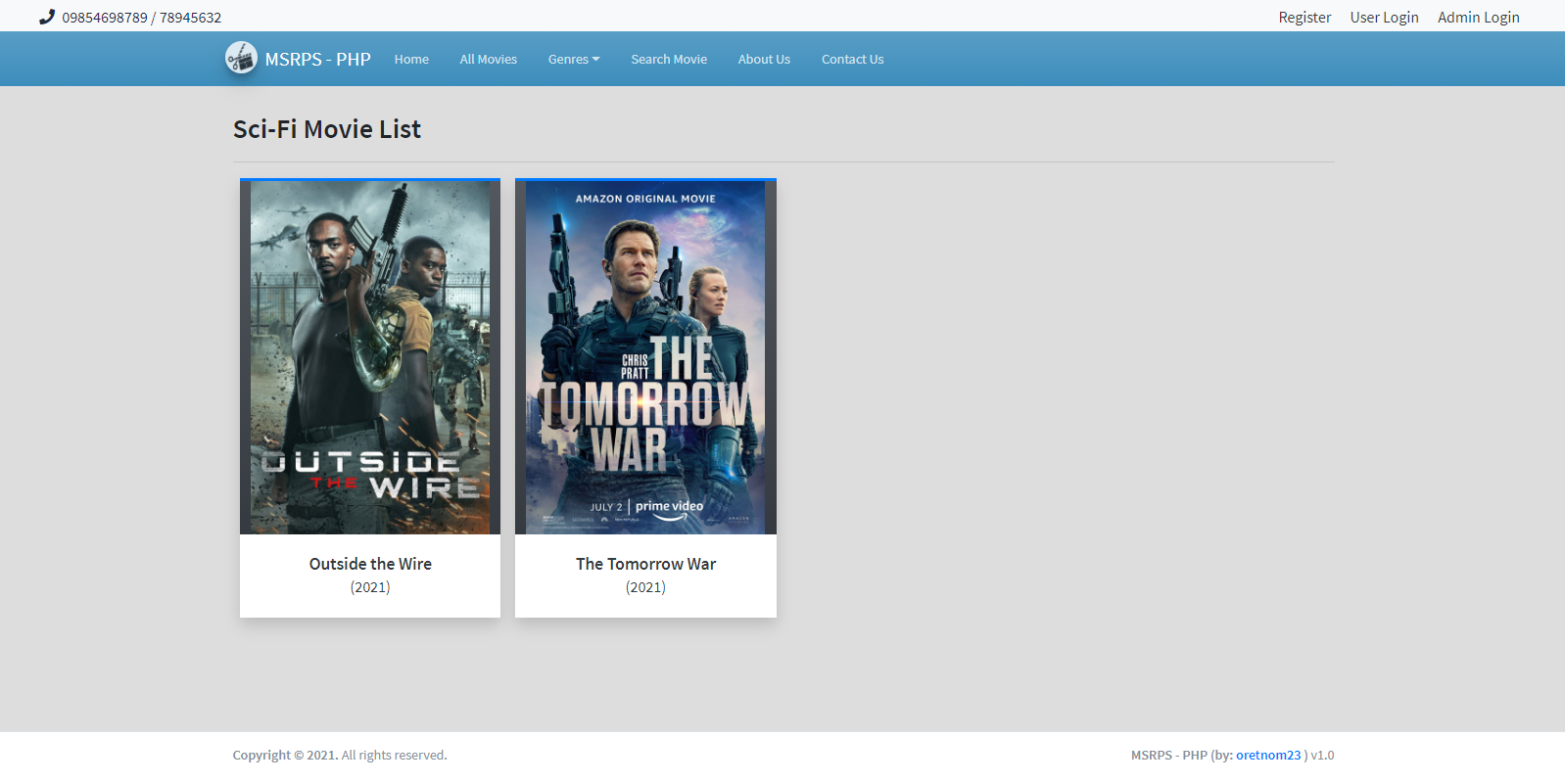The width and height of the screenshot is (1565, 784).
Task: Open the Contact Us page
Action: pyautogui.click(x=852, y=59)
